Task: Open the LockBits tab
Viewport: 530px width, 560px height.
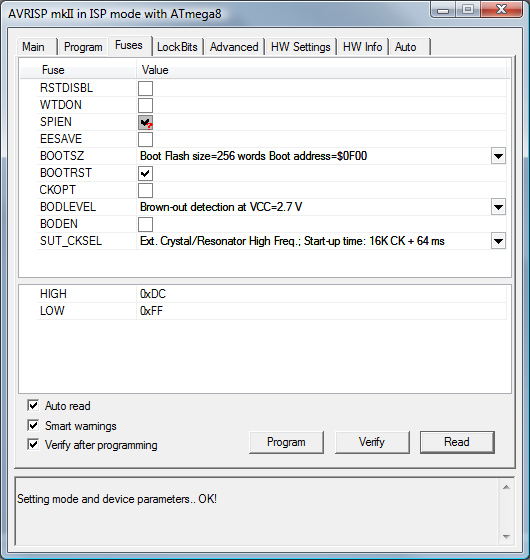Action: pyautogui.click(x=177, y=47)
